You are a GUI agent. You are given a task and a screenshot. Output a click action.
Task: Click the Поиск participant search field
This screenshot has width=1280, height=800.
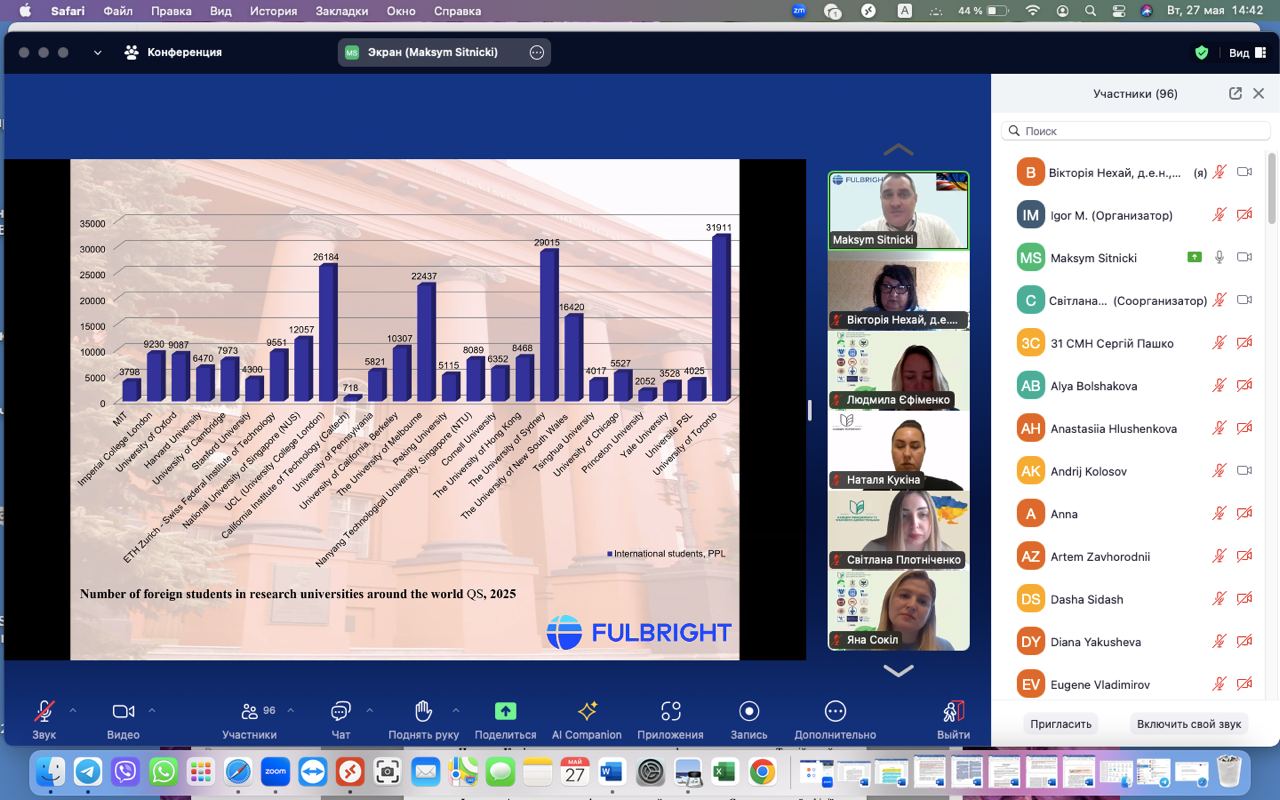tap(1135, 131)
